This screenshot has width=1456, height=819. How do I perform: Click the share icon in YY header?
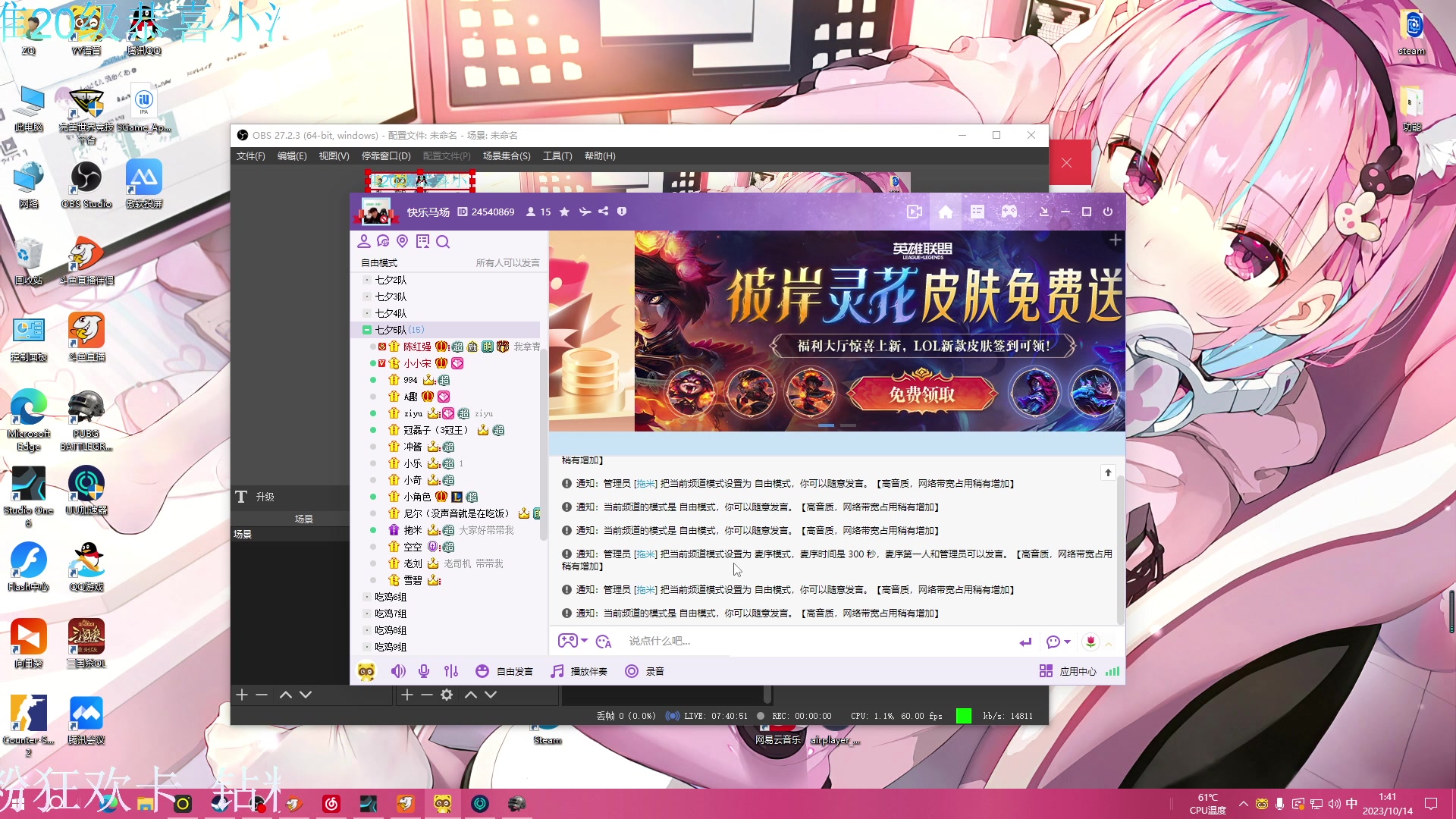click(603, 212)
